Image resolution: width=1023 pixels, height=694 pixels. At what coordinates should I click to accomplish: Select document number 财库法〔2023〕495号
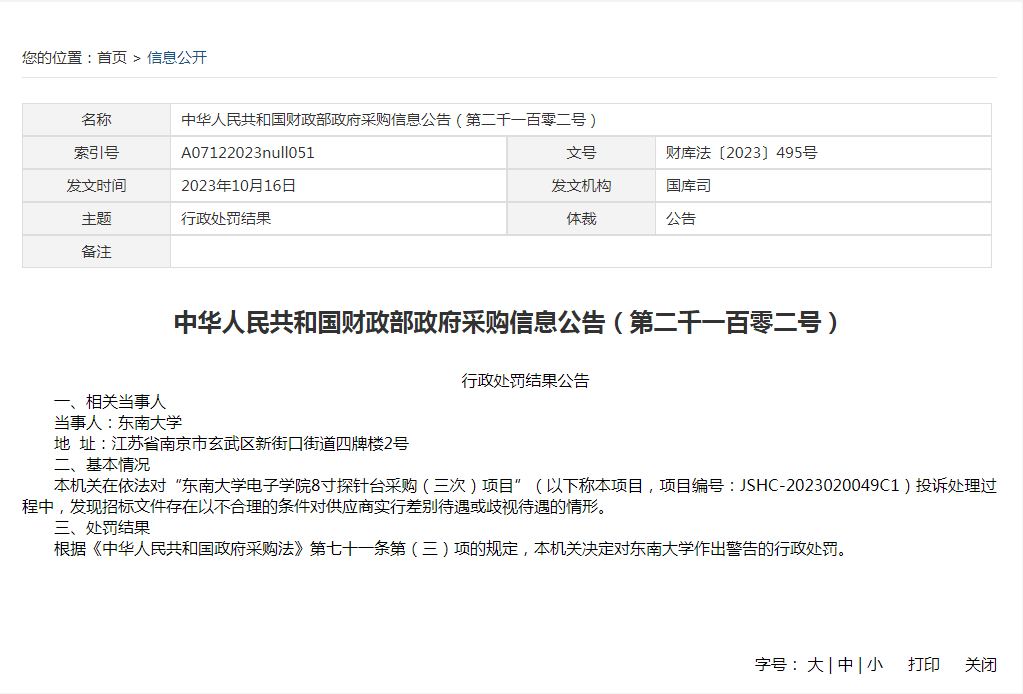(x=741, y=153)
